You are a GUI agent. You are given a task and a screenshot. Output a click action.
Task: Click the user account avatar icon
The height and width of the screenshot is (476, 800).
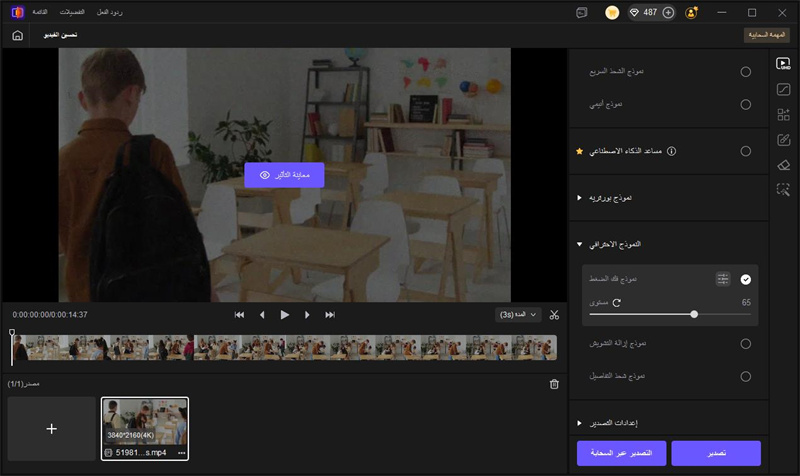click(692, 12)
